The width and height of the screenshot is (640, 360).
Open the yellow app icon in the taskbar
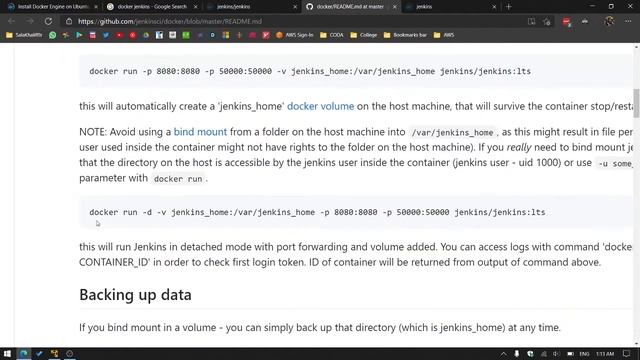[54, 353]
